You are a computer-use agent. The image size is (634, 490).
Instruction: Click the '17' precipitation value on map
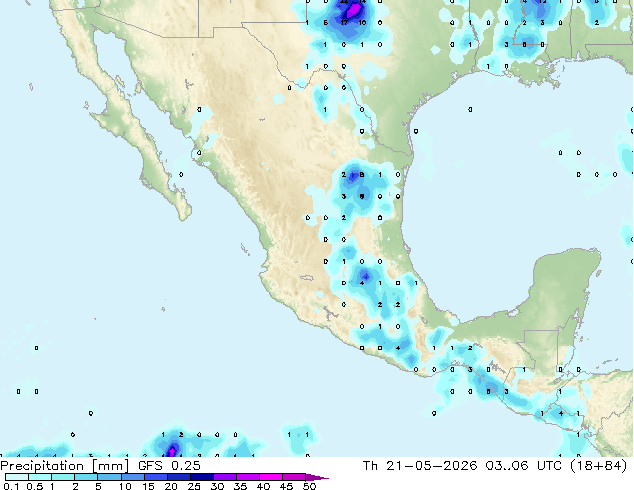344,23
